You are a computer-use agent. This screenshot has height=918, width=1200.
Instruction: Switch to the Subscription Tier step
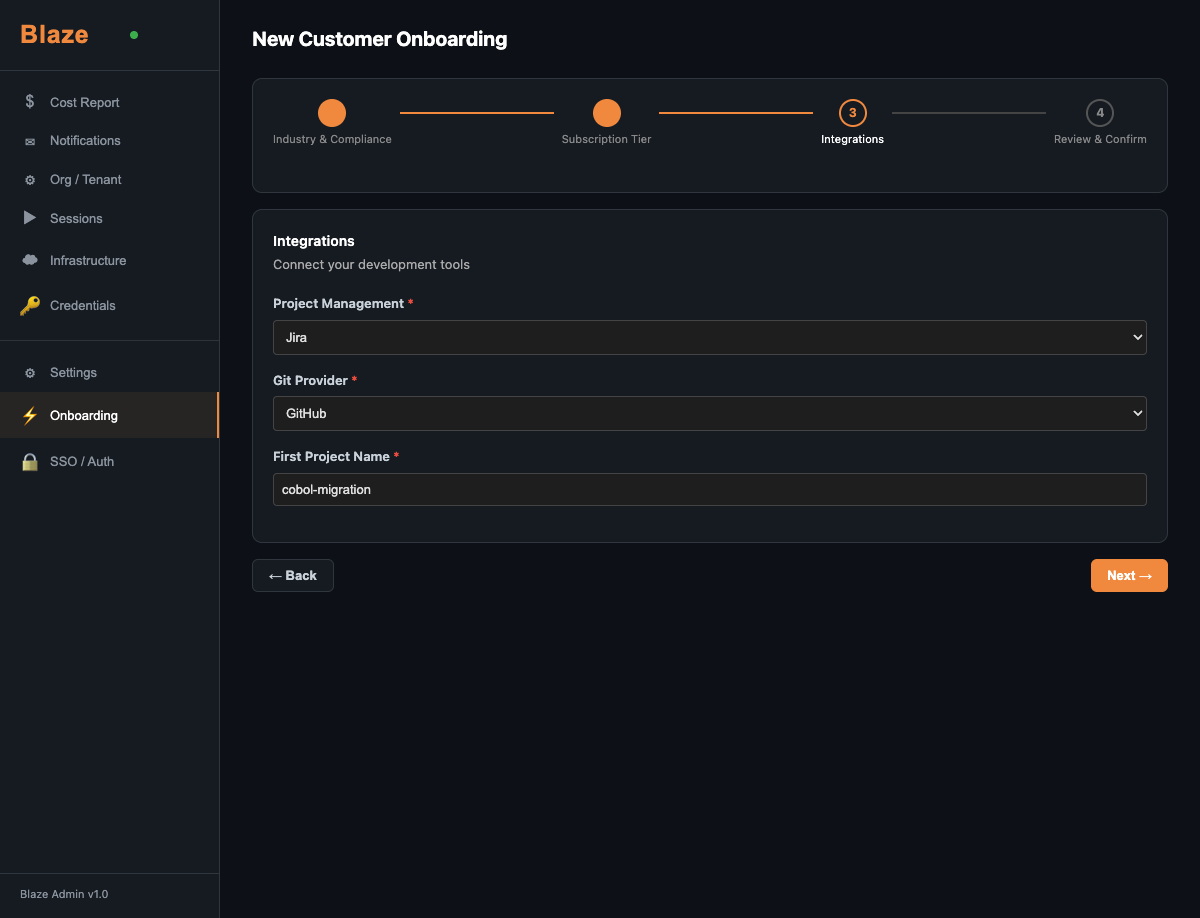click(606, 115)
